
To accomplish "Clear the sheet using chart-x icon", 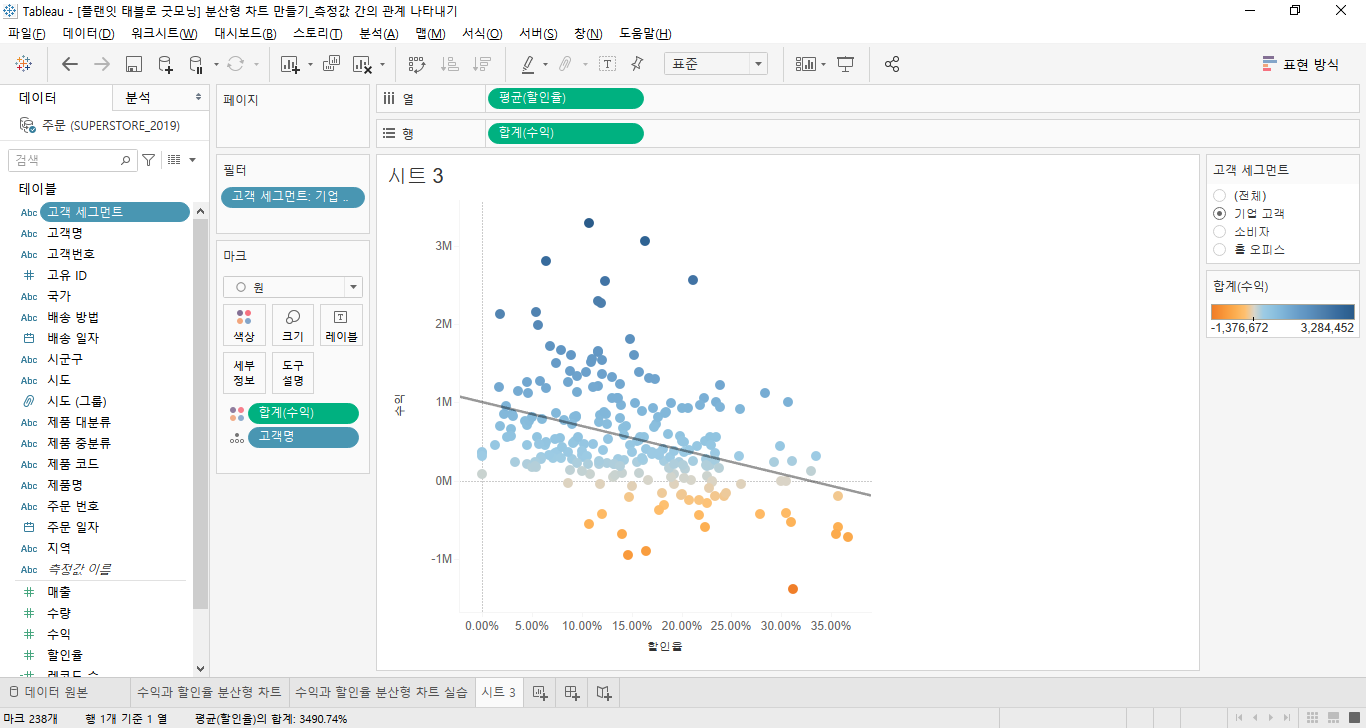I will coord(362,64).
